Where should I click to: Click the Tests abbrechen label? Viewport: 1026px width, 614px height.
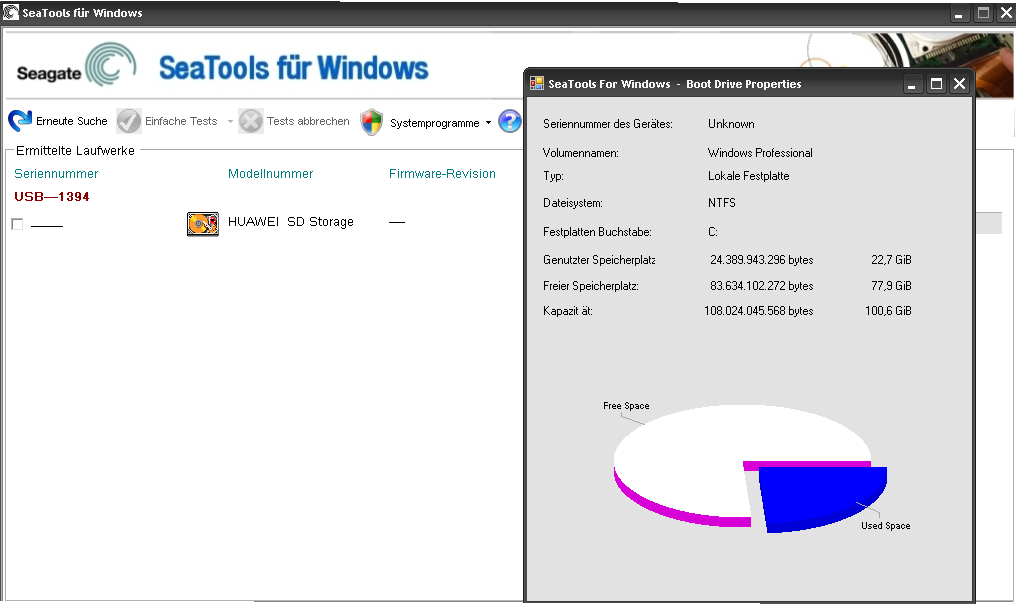308,121
